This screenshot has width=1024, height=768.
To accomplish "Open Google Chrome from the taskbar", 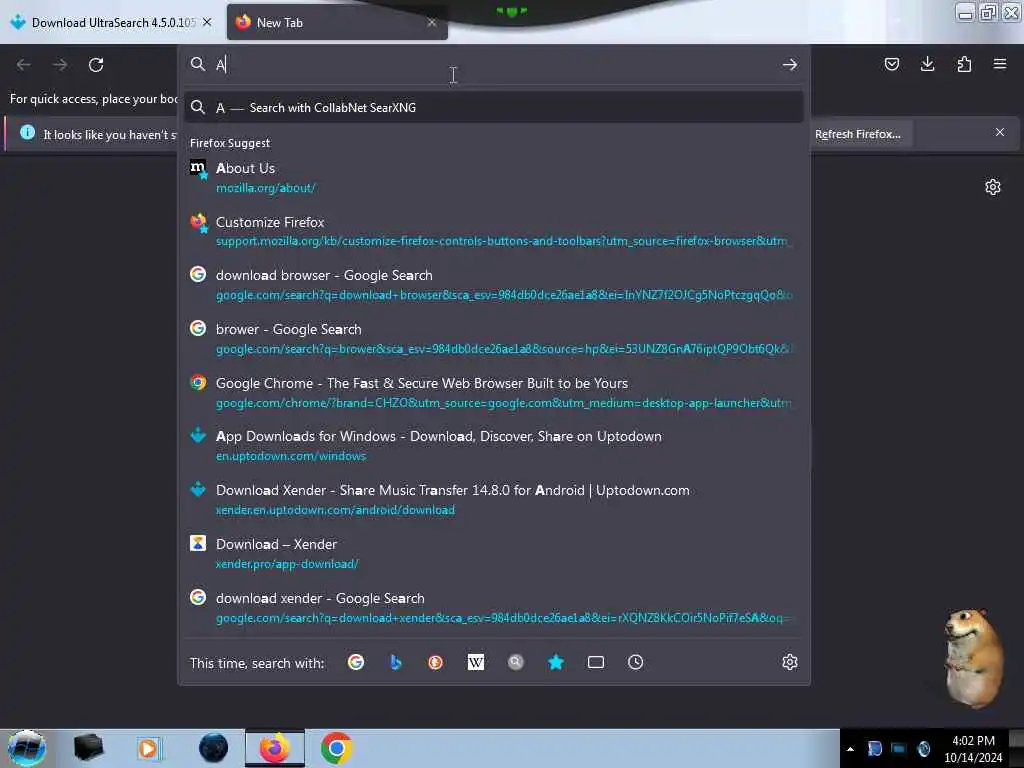I will tap(337, 748).
